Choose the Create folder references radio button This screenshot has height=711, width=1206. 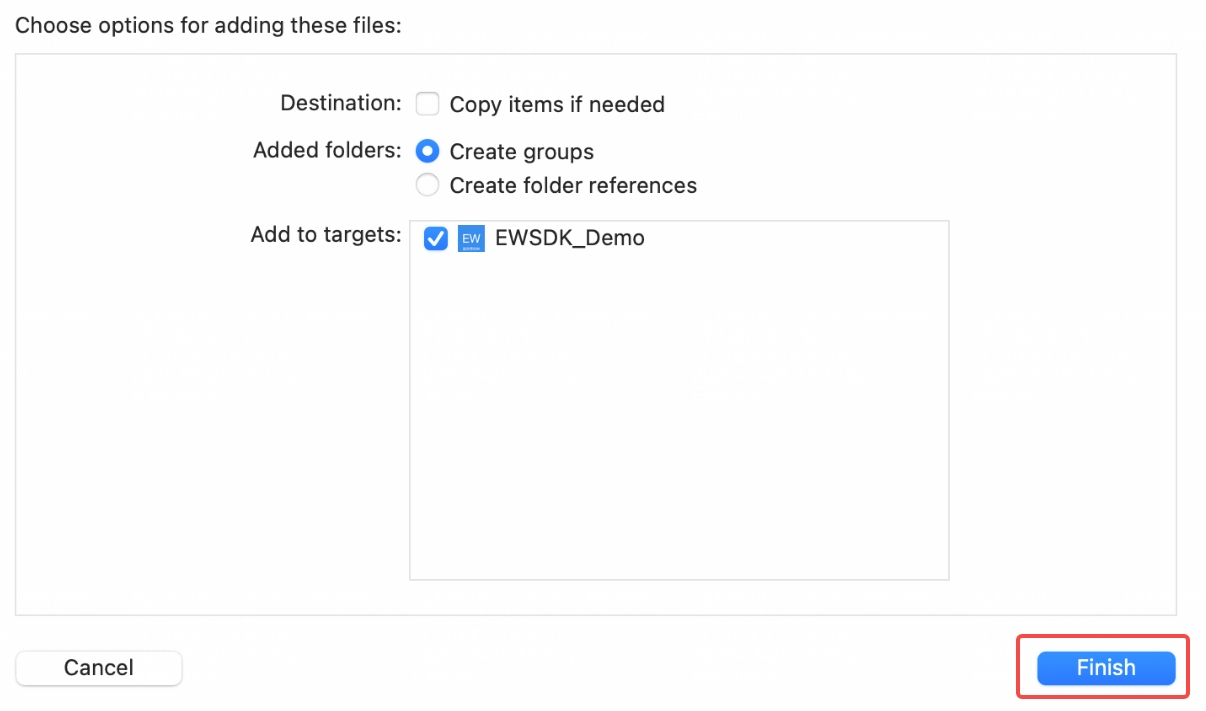point(428,185)
